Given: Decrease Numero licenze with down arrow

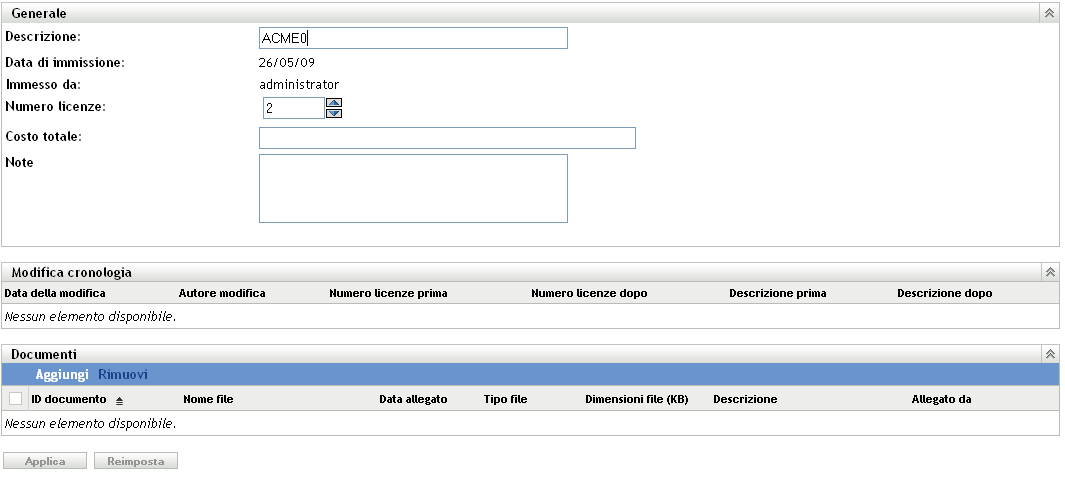Looking at the screenshot, I should click(x=333, y=113).
